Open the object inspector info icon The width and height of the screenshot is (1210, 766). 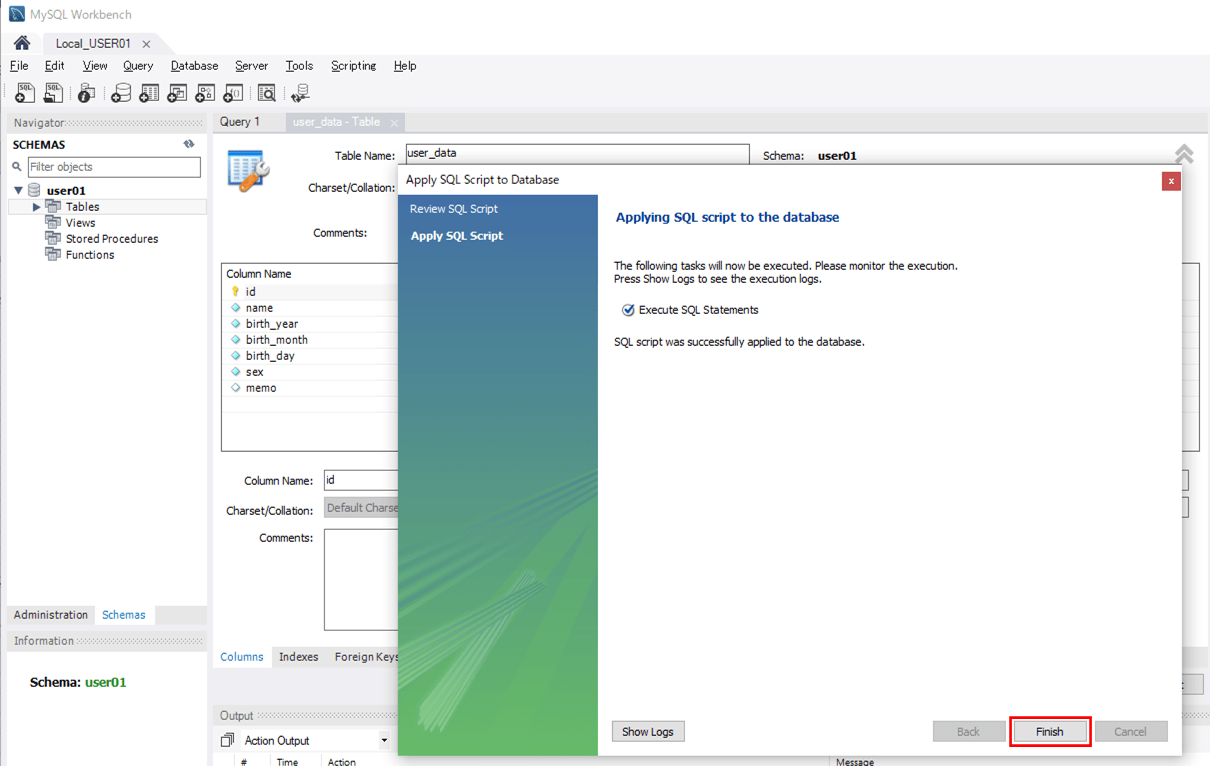pyautogui.click(x=86, y=93)
